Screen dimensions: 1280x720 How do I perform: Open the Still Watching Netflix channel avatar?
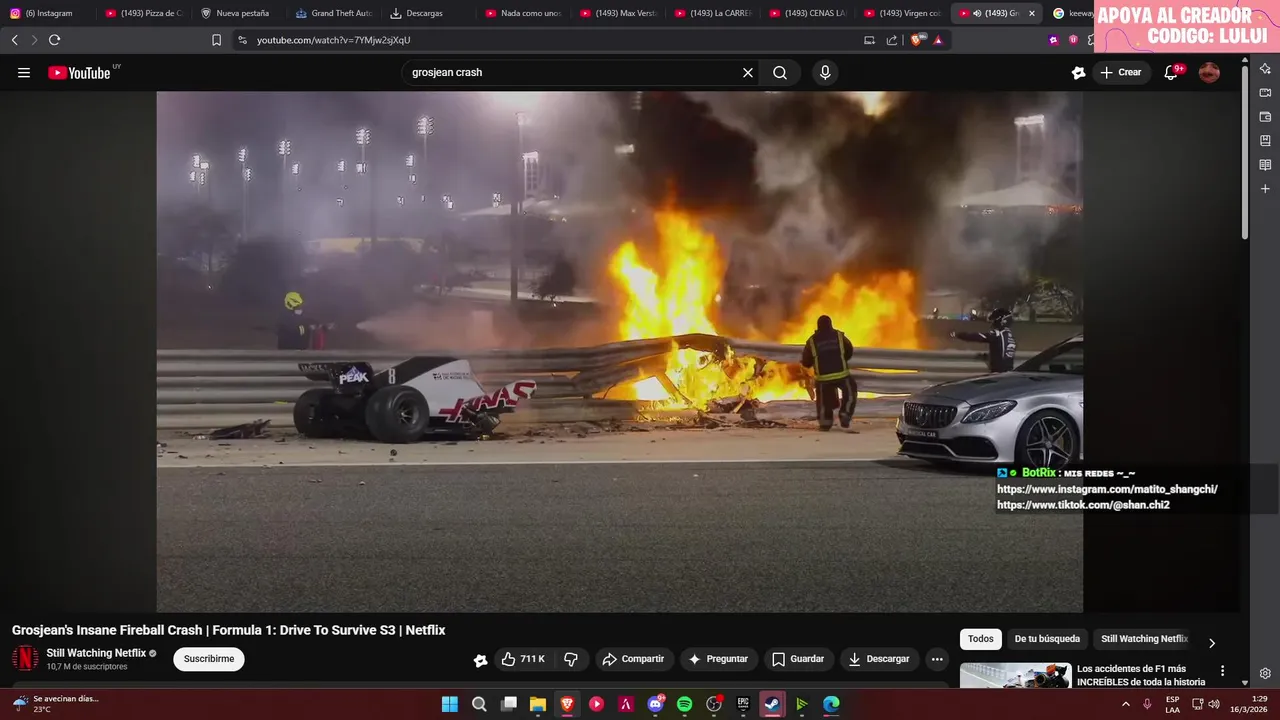[x=25, y=659]
